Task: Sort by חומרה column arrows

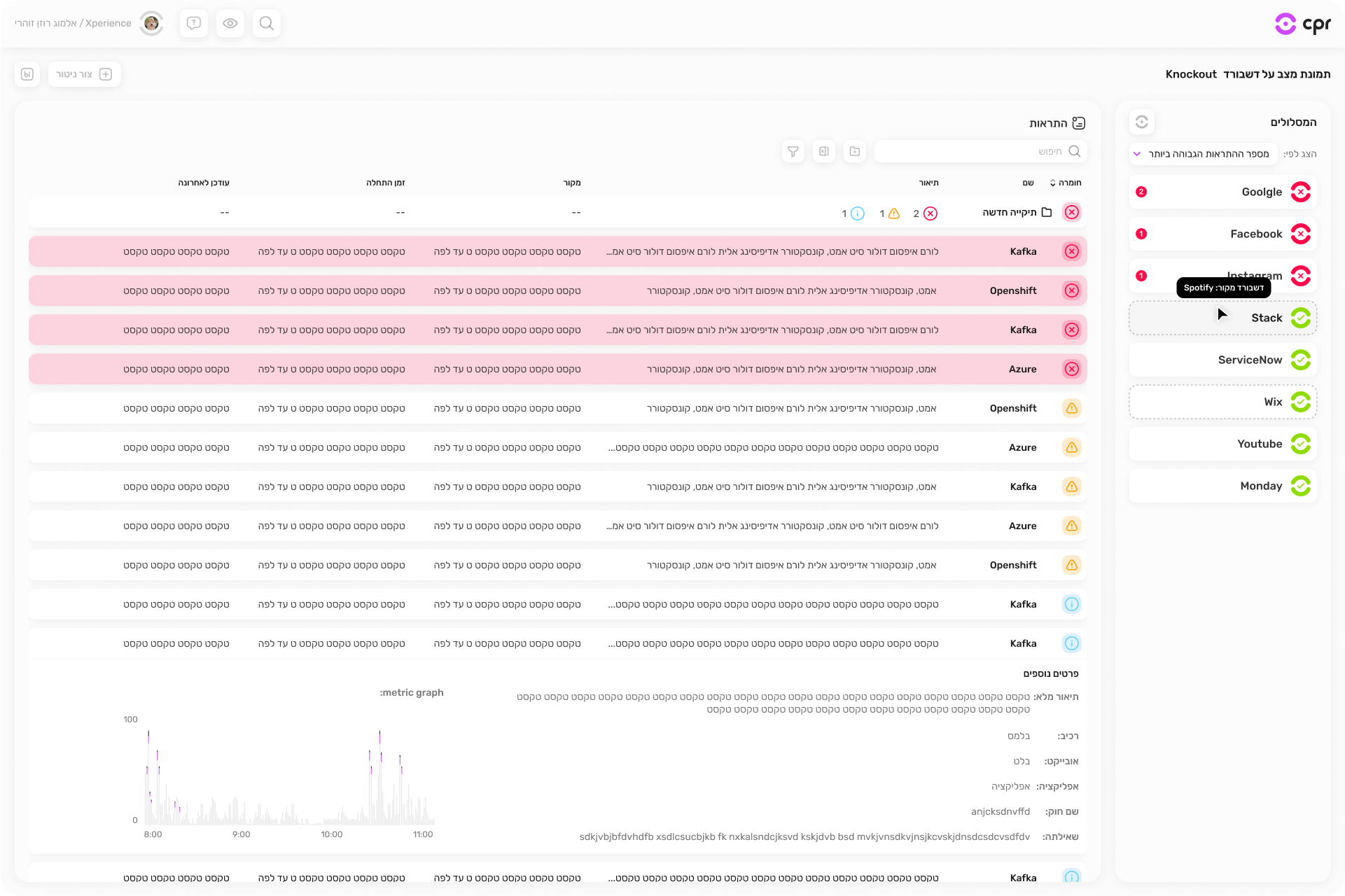Action: 1053,183
